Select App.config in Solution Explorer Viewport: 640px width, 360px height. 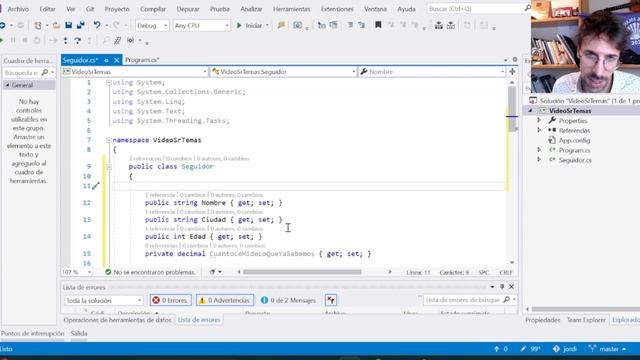coord(574,140)
